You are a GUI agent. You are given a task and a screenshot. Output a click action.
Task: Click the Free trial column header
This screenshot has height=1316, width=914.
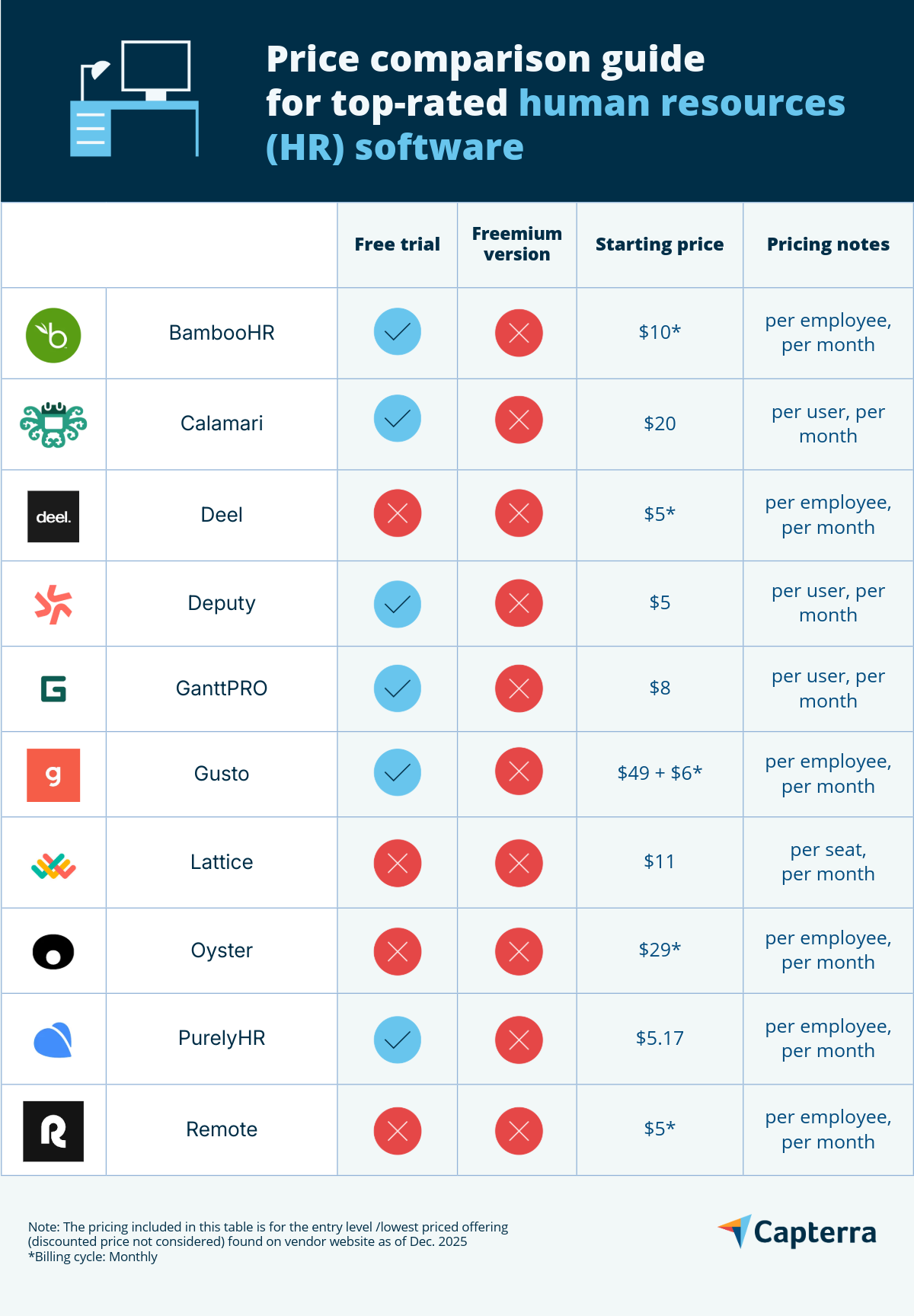(x=398, y=244)
